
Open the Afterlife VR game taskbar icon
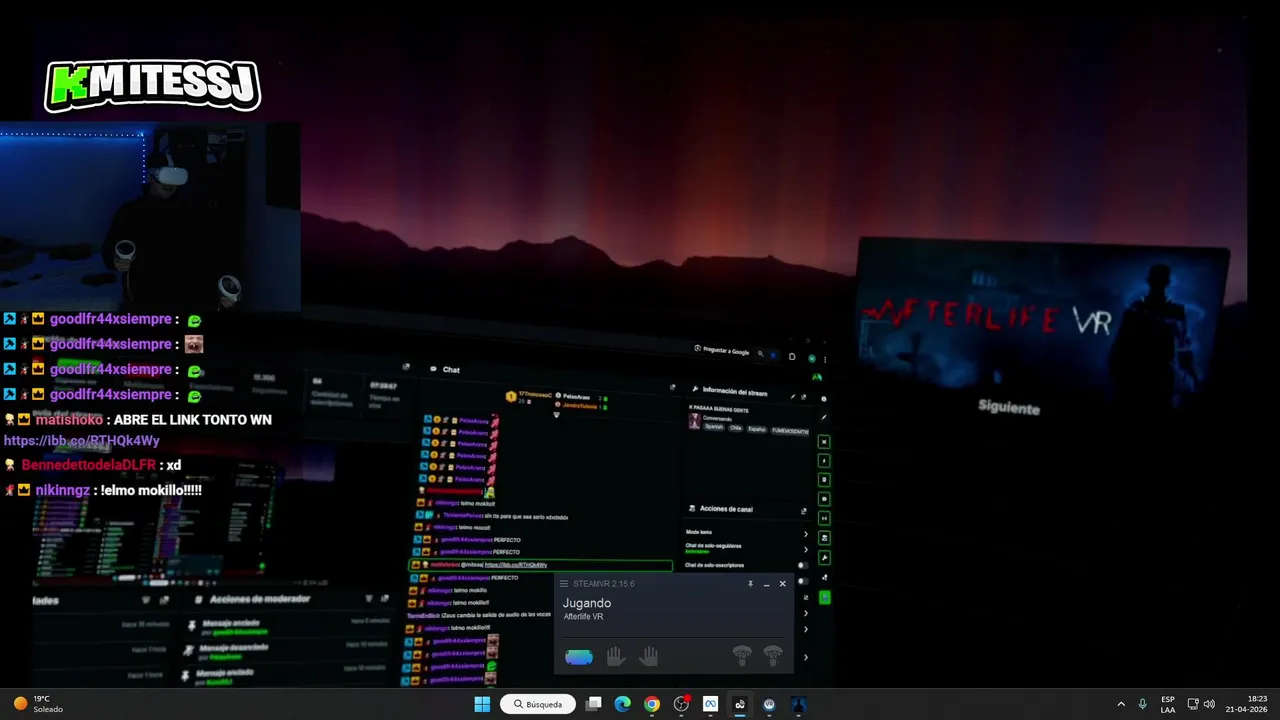pos(798,704)
